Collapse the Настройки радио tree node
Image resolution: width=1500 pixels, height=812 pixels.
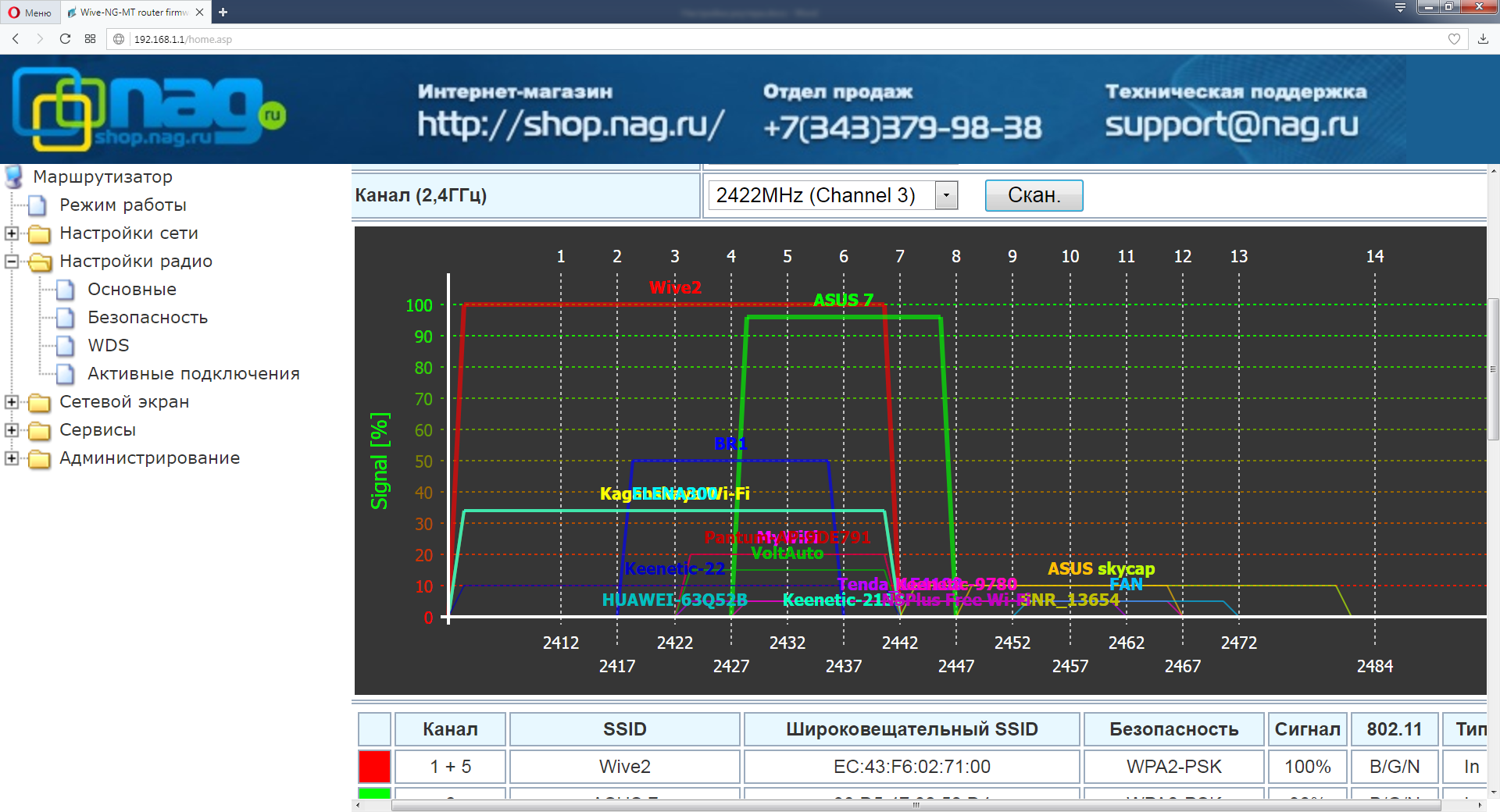(11, 261)
